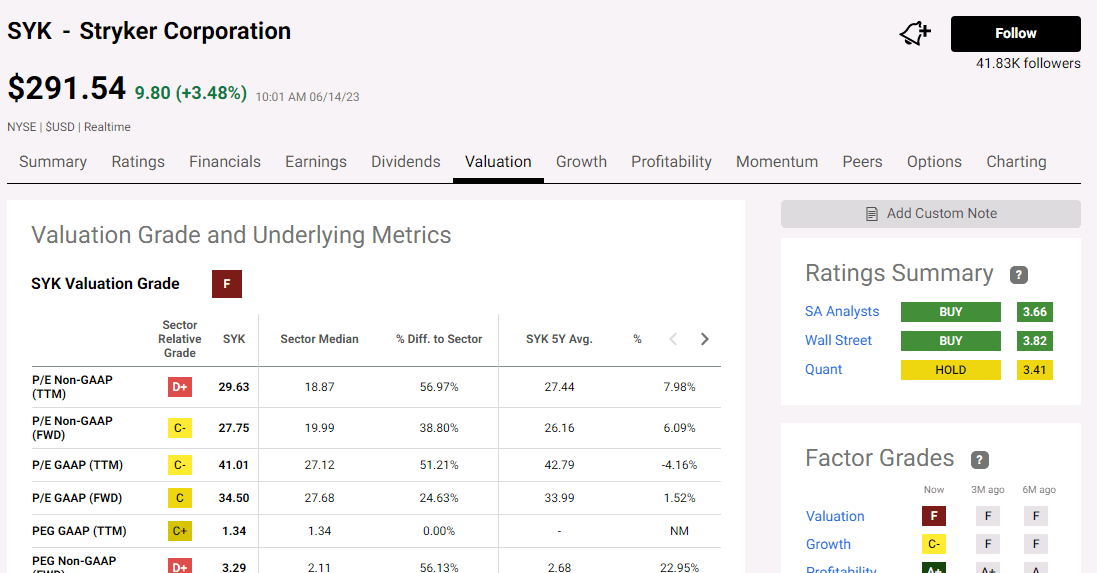The image size is (1097, 573).
Task: Click the Sector Median column header
Action: click(319, 339)
